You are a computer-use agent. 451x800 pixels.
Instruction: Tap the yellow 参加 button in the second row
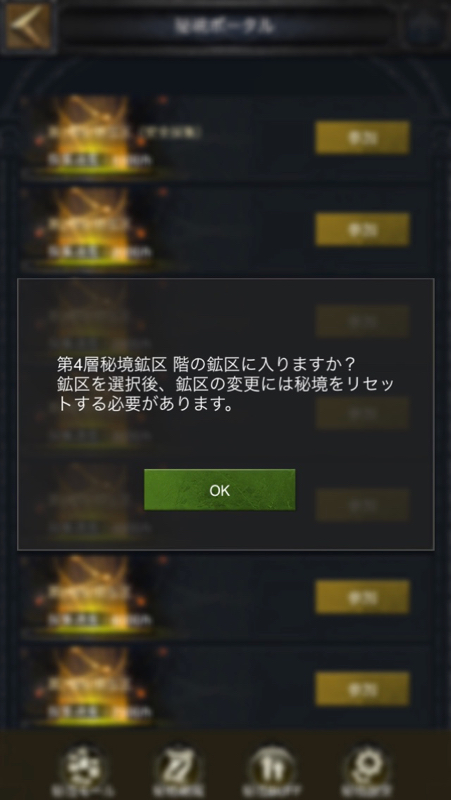point(362,230)
